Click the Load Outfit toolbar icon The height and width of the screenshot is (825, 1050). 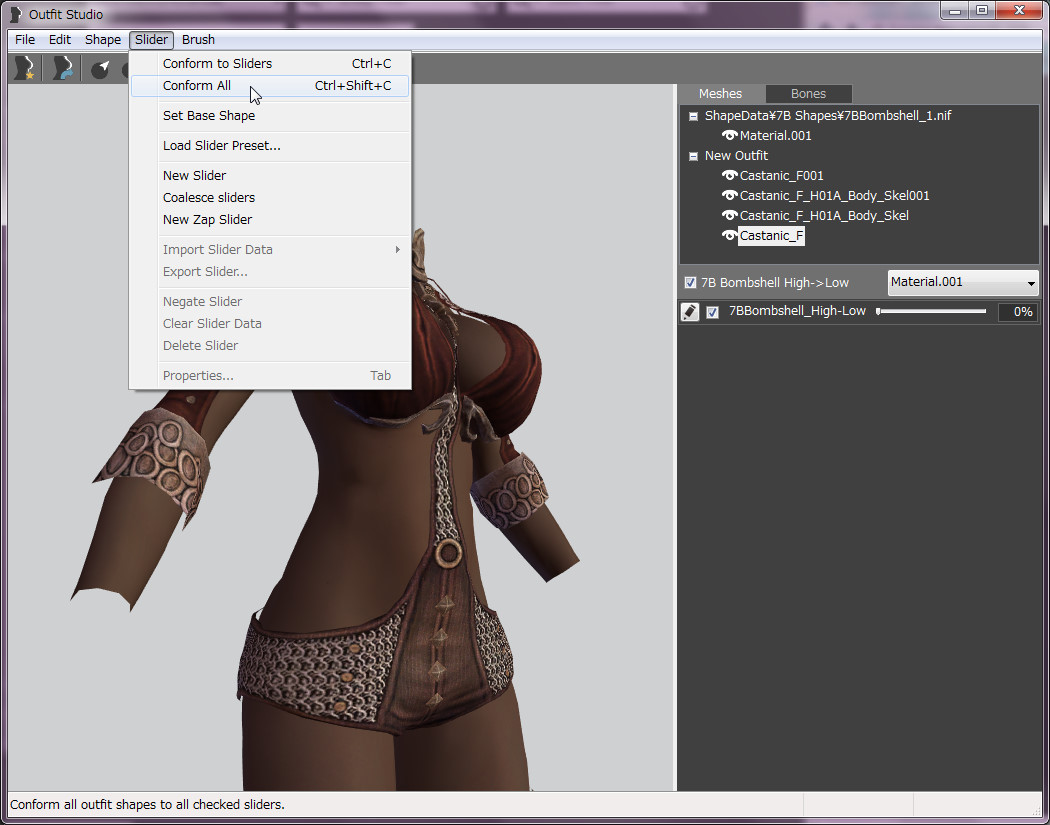click(x=63, y=68)
